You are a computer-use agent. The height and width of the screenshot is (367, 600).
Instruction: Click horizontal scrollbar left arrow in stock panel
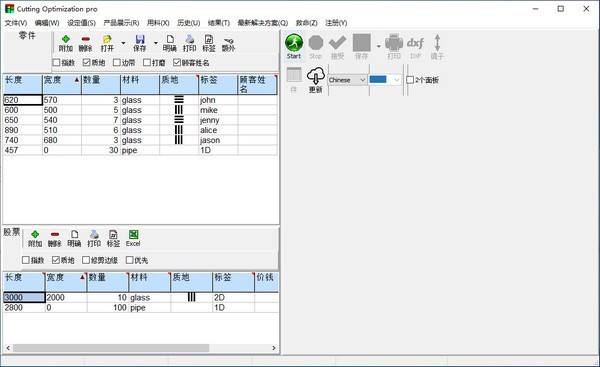pyautogui.click(x=8, y=348)
